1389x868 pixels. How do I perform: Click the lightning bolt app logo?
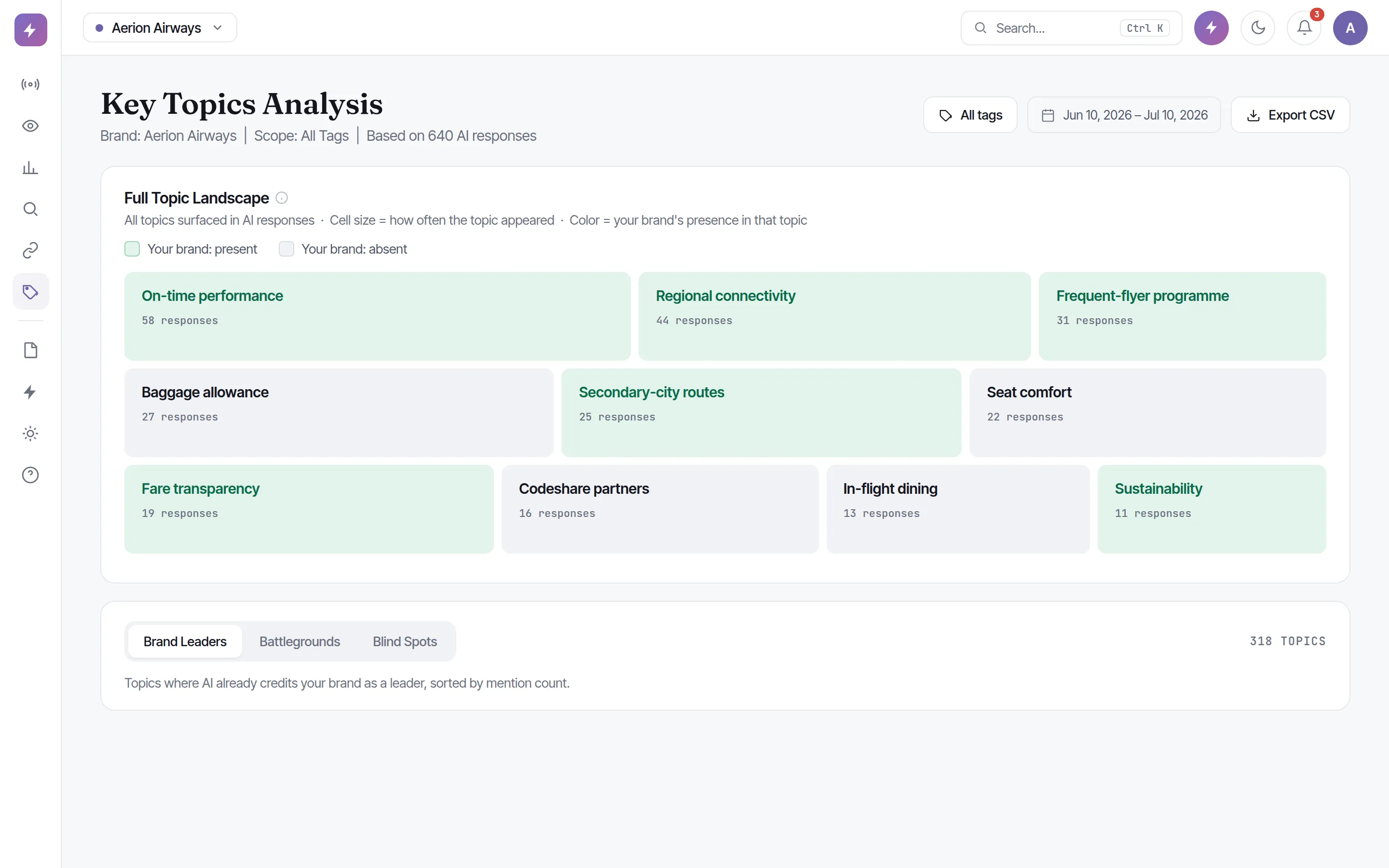point(30,30)
